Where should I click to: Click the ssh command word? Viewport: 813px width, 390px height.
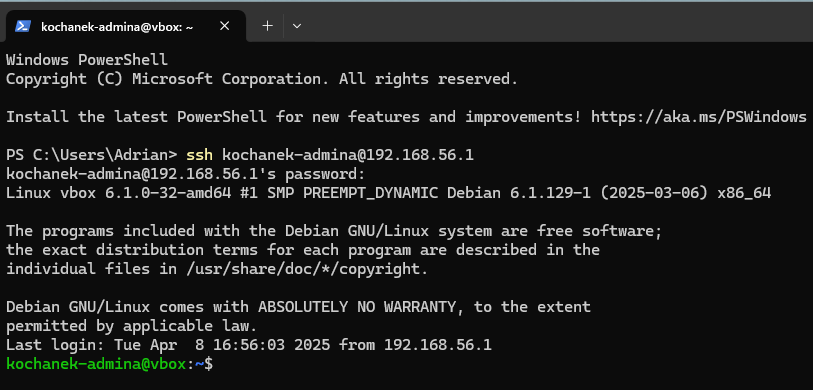[199, 155]
